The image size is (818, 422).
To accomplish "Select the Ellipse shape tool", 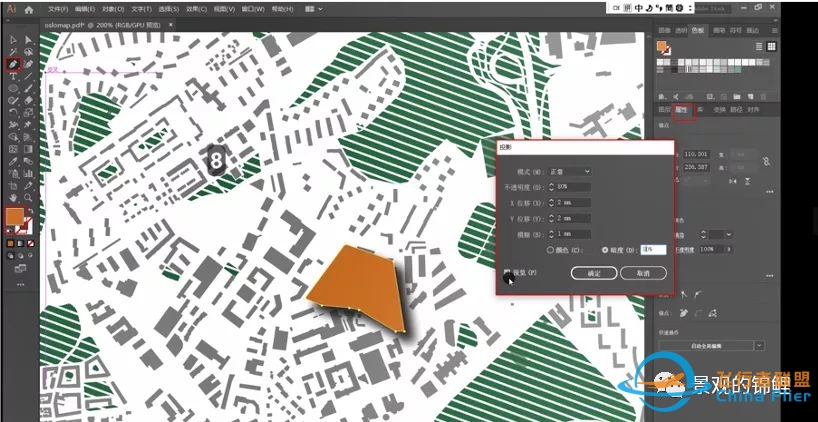I will [x=13, y=88].
